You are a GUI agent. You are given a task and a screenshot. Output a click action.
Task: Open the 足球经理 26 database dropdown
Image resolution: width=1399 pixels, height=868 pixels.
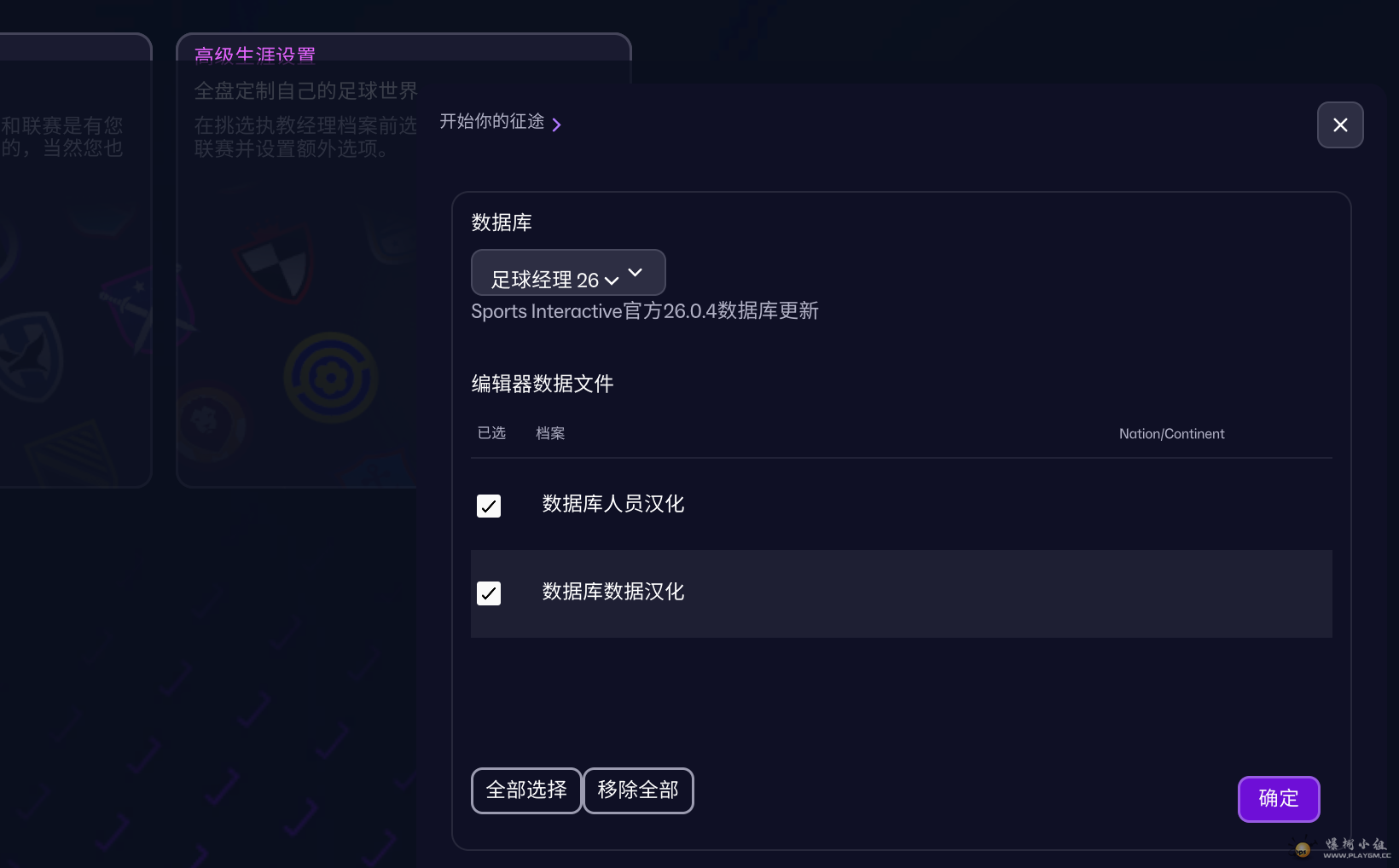click(567, 274)
